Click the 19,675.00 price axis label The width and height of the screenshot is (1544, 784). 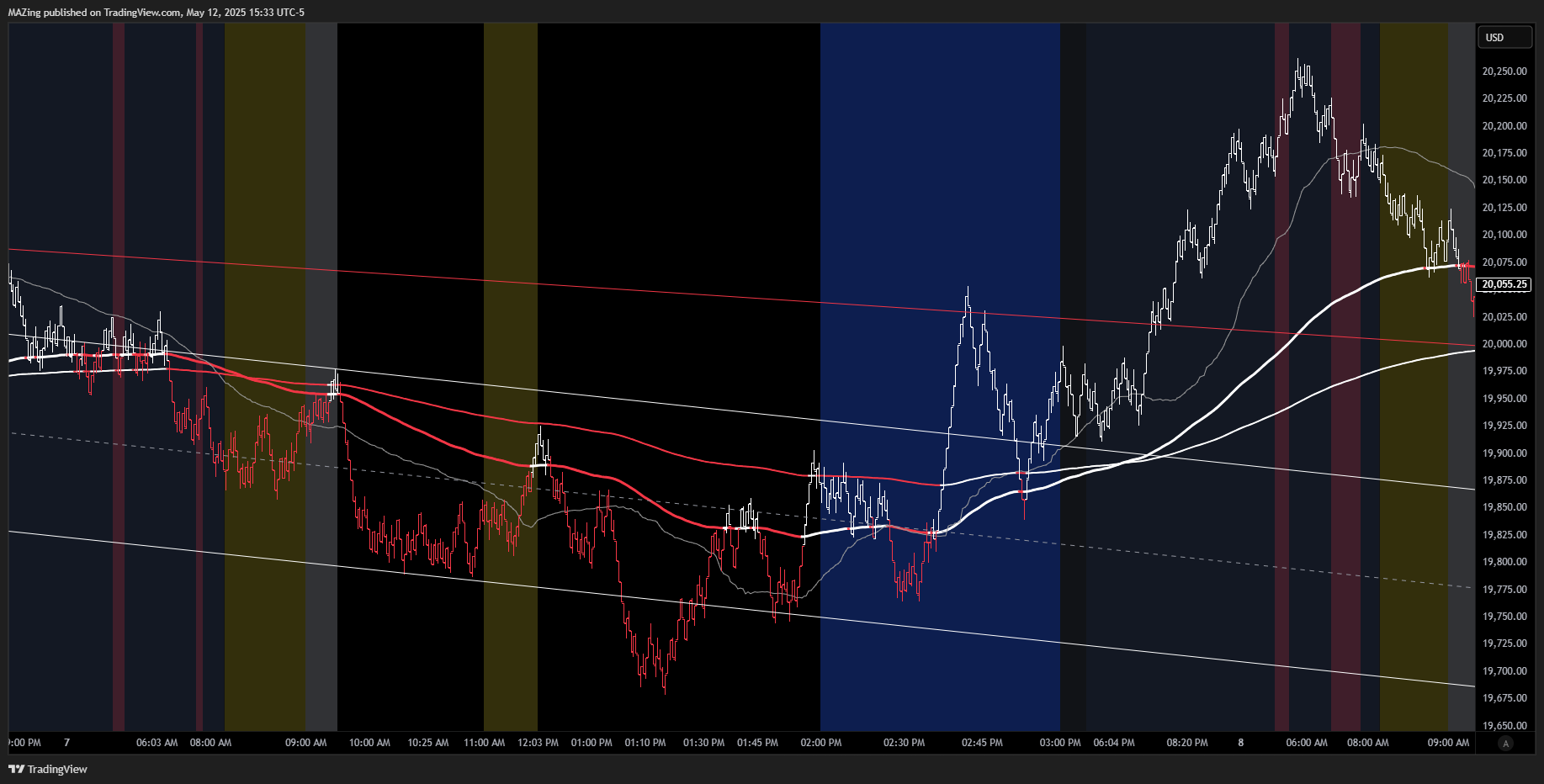1504,698
